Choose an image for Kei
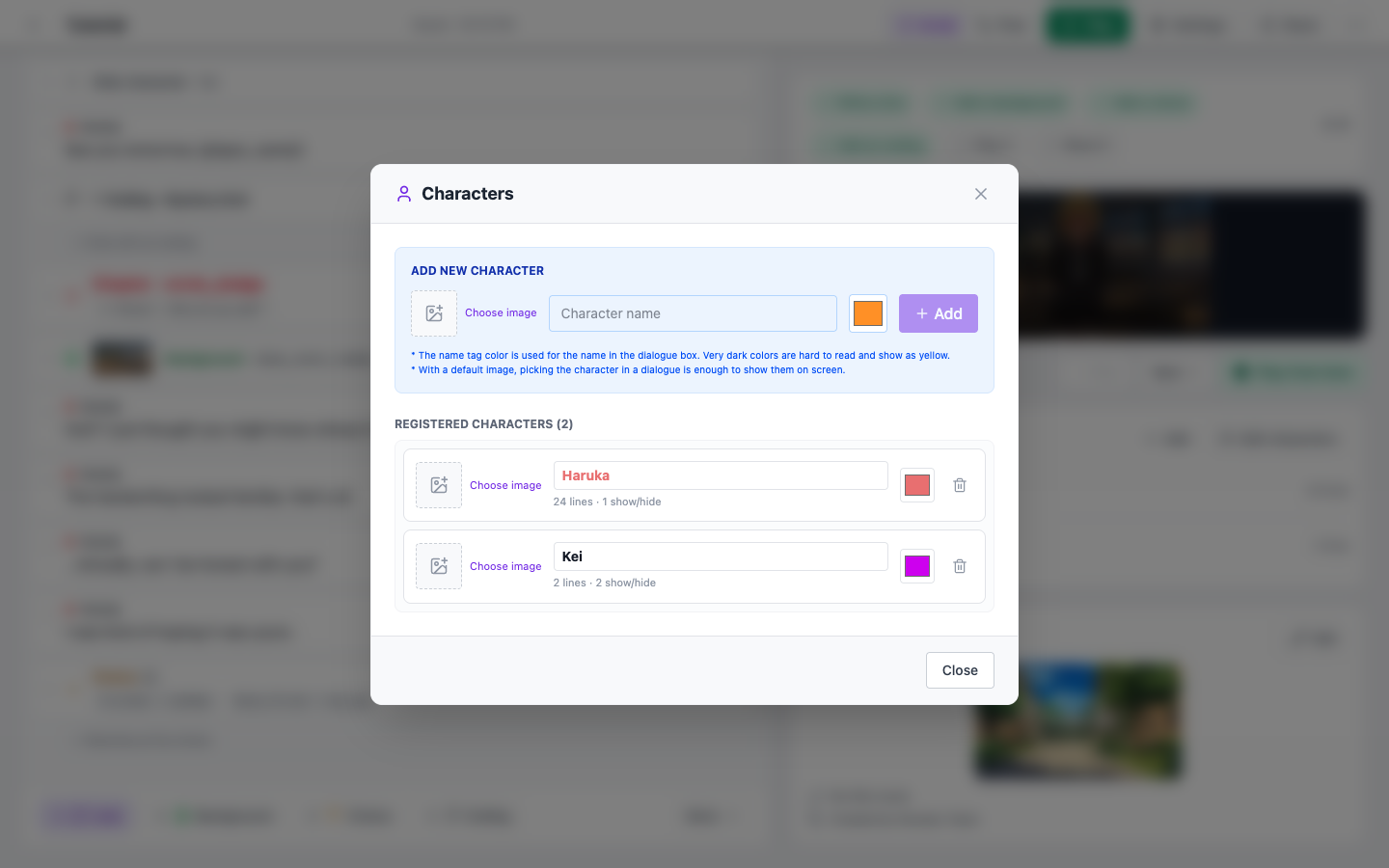 505,566
